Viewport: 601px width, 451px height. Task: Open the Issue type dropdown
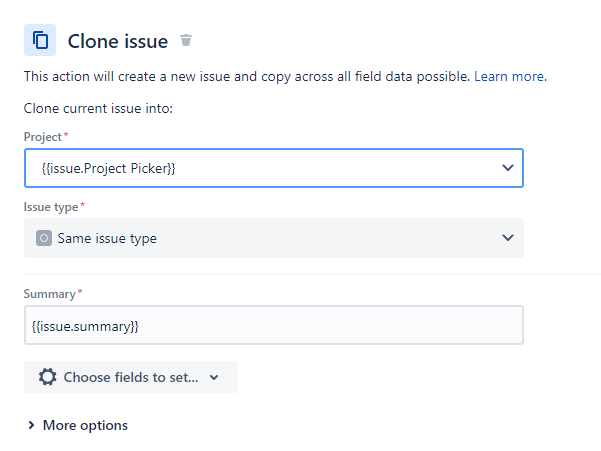coord(260,238)
